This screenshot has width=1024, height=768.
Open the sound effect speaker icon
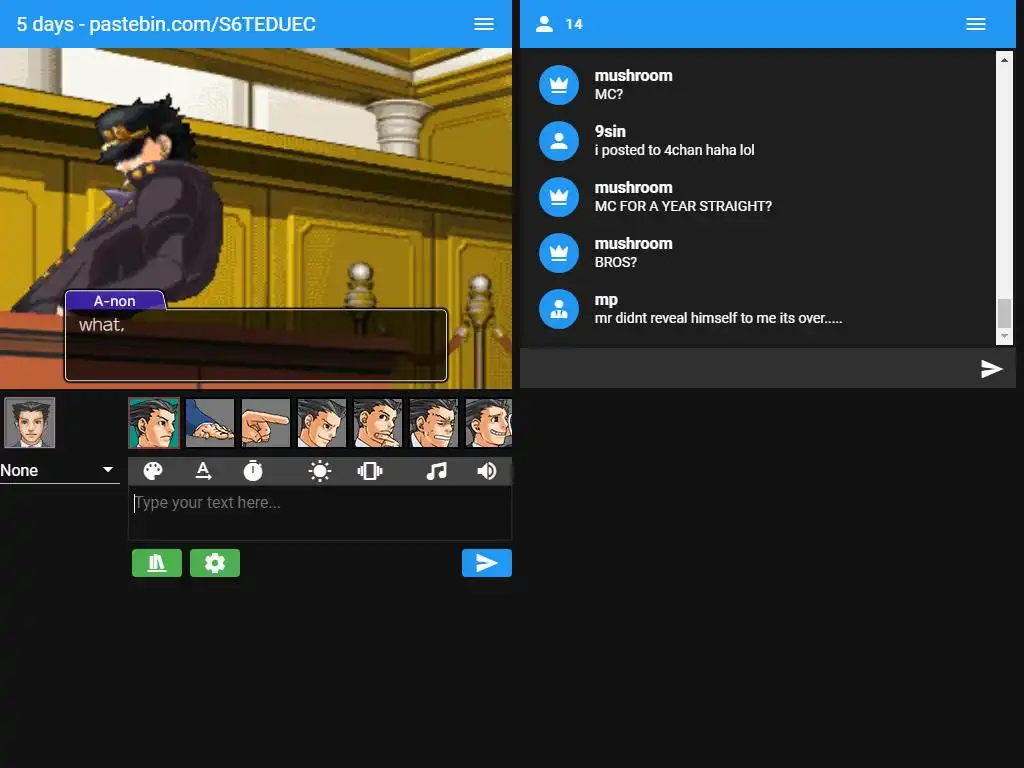[487, 471]
